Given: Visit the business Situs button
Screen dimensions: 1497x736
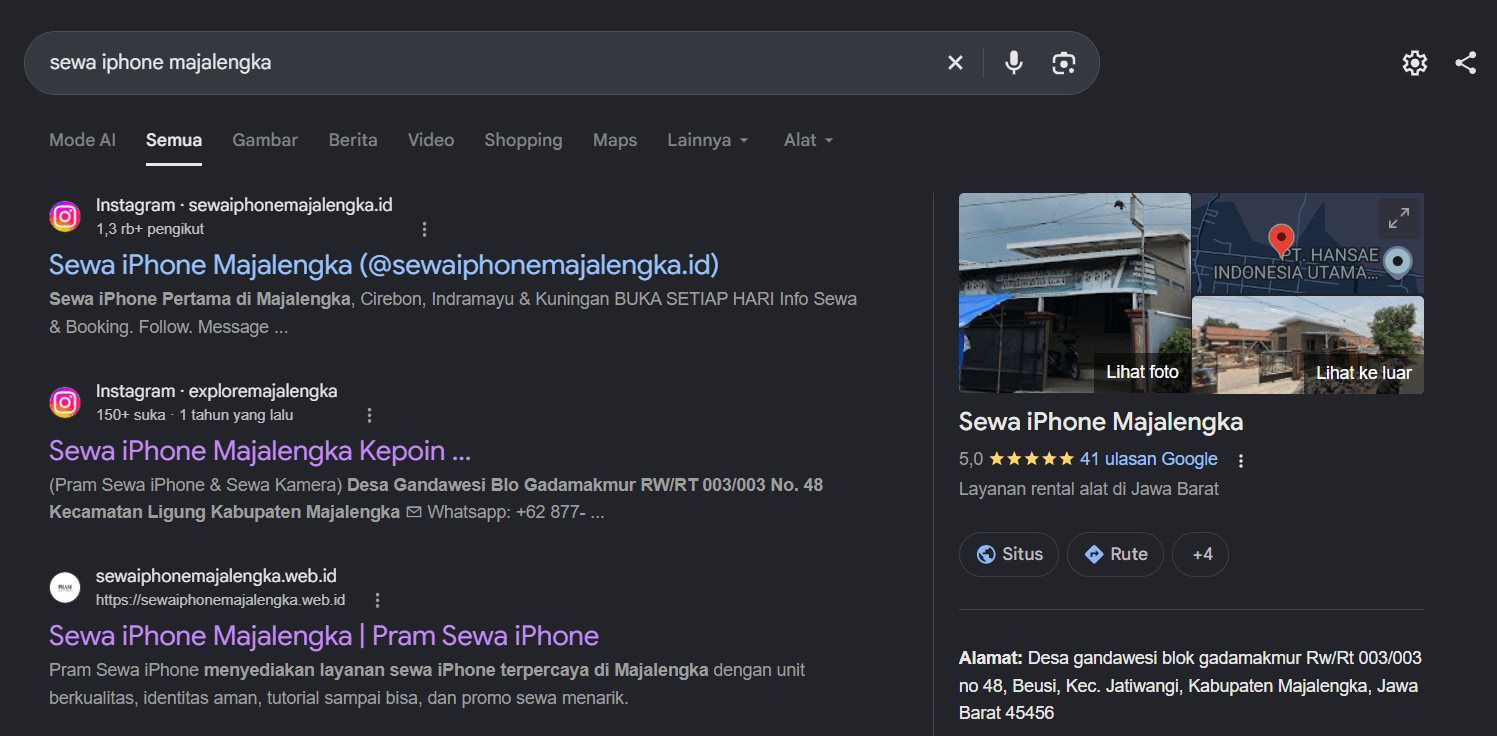Looking at the screenshot, I should tap(1009, 554).
